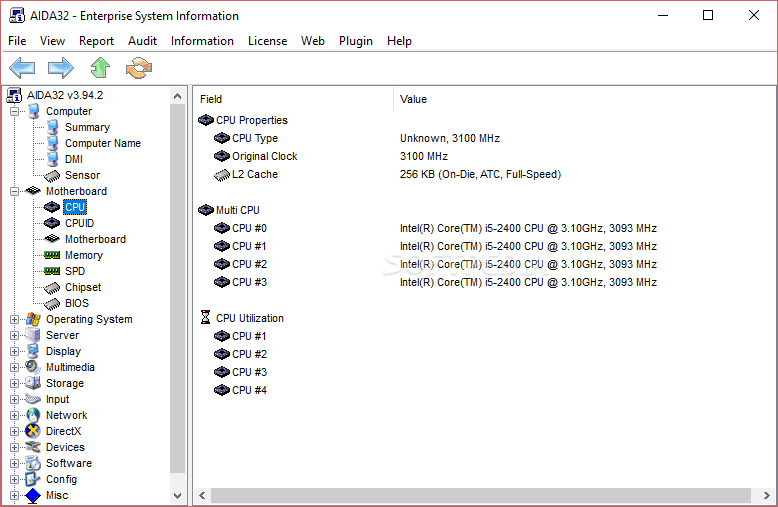The height and width of the screenshot is (507, 778).
Task: Click the Devices icon in tree
Action: 33,447
